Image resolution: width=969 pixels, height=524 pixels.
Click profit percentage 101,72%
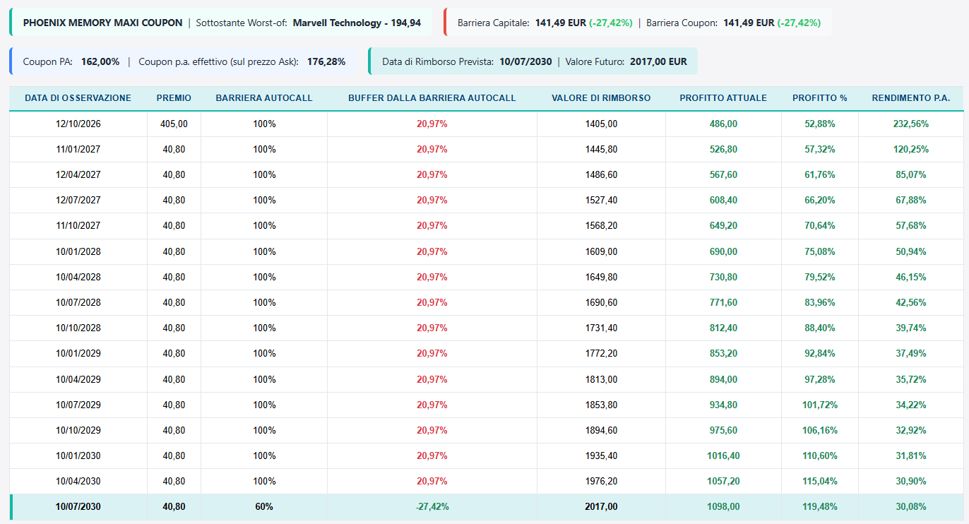pos(819,405)
